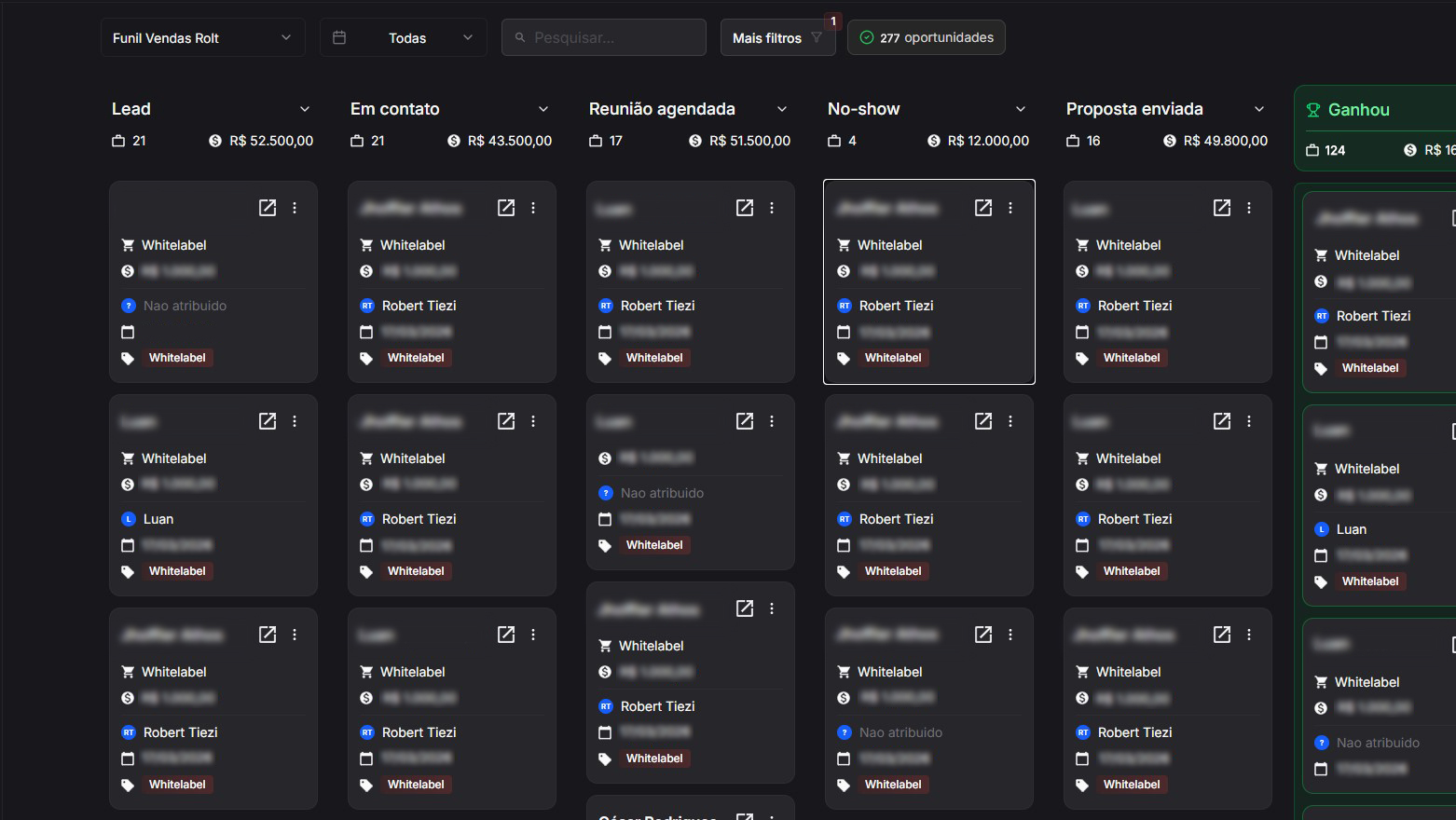Click the Proposta enviada card count 16

tap(1093, 141)
